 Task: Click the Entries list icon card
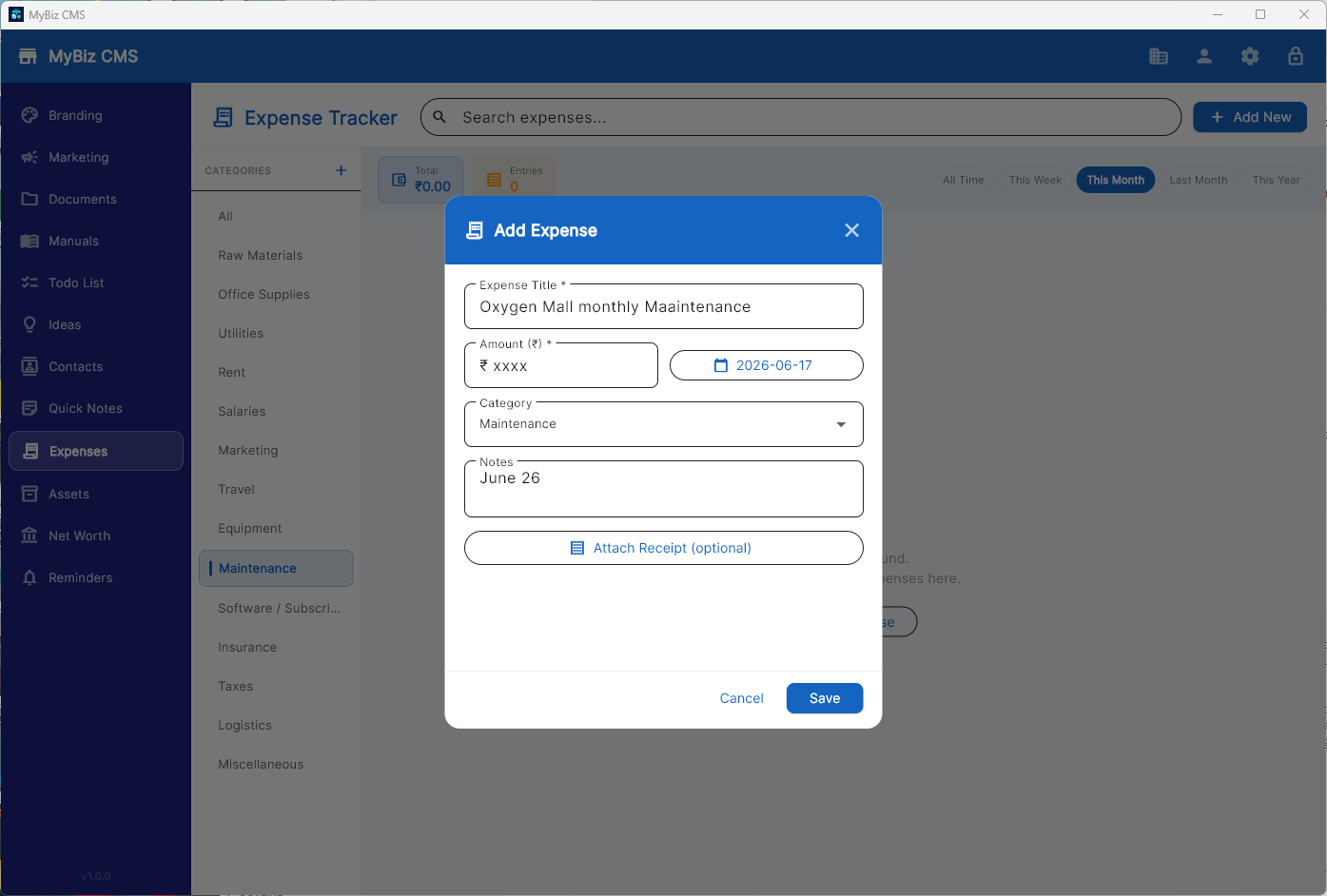514,180
